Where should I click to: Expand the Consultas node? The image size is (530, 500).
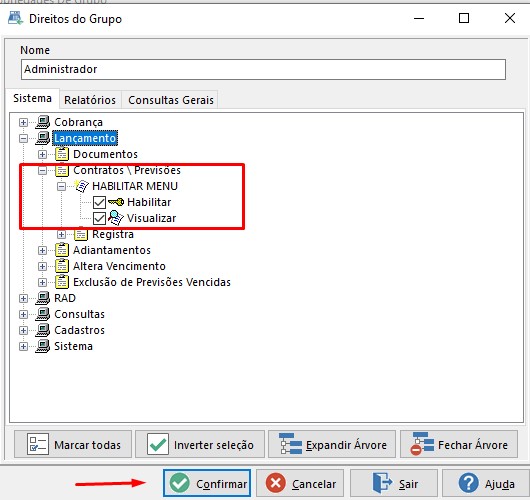click(x=23, y=314)
